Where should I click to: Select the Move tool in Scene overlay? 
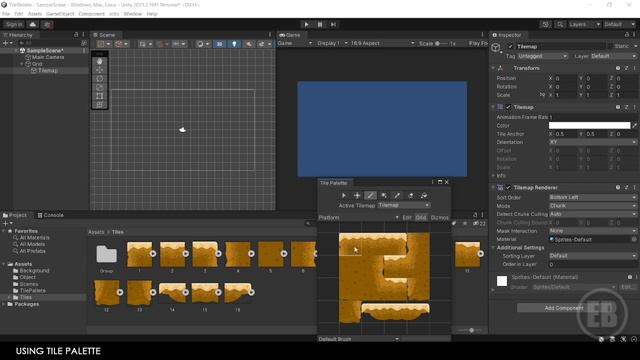(100, 70)
